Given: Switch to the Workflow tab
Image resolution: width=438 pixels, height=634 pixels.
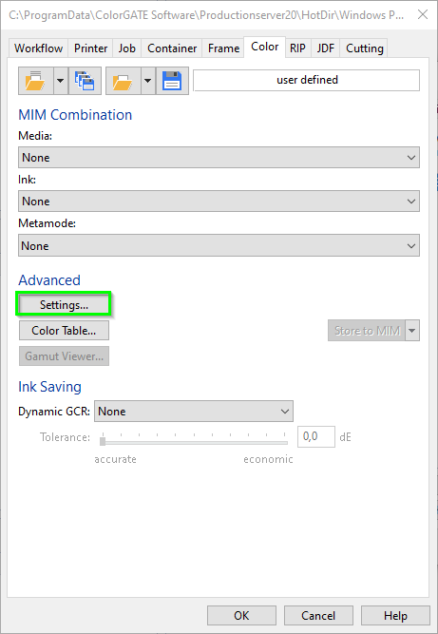Looking at the screenshot, I should (38, 48).
